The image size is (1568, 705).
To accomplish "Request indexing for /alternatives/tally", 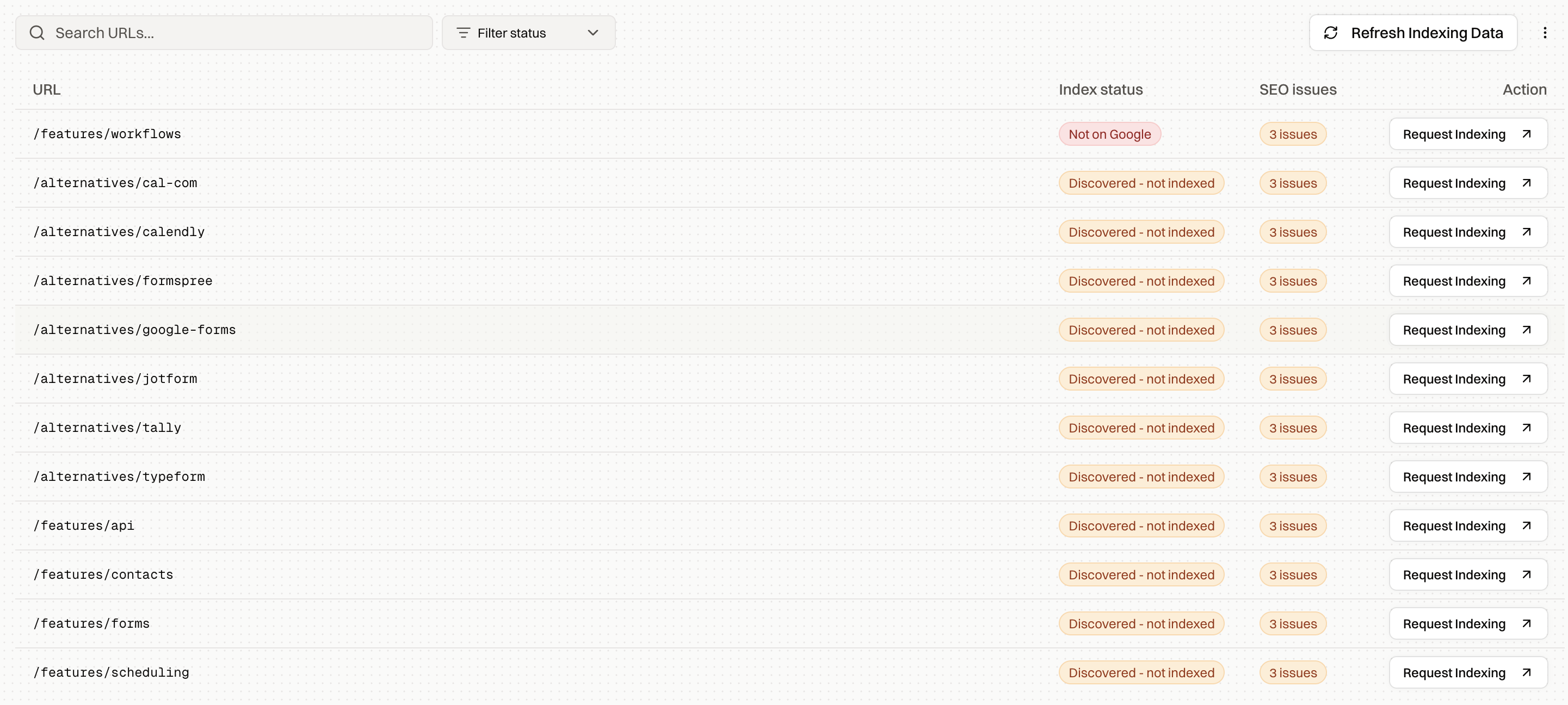I will tap(1468, 428).
